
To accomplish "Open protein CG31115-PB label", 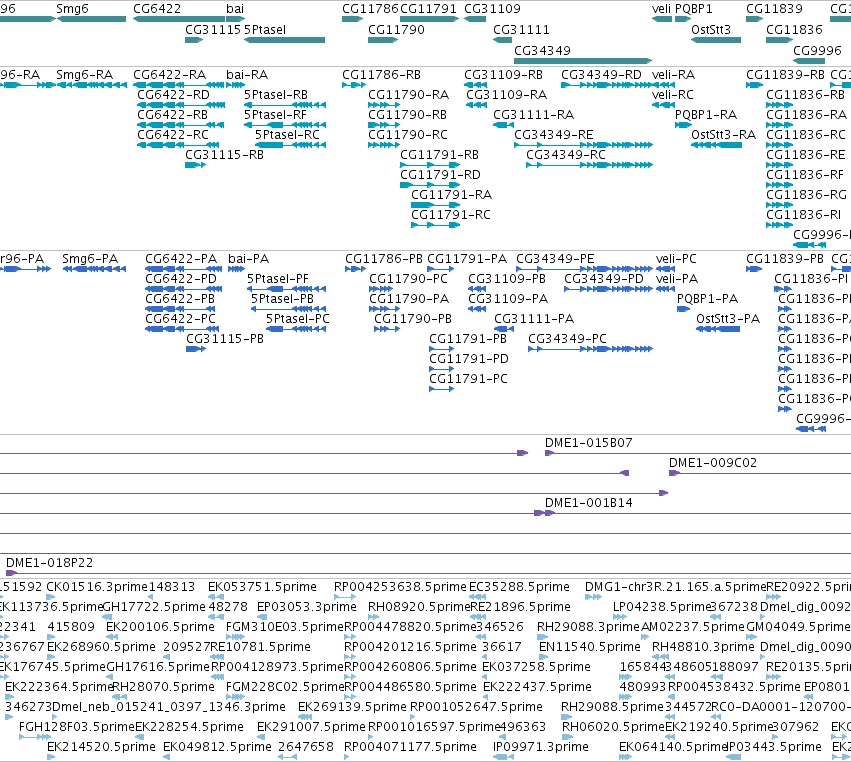I will point(225,339).
